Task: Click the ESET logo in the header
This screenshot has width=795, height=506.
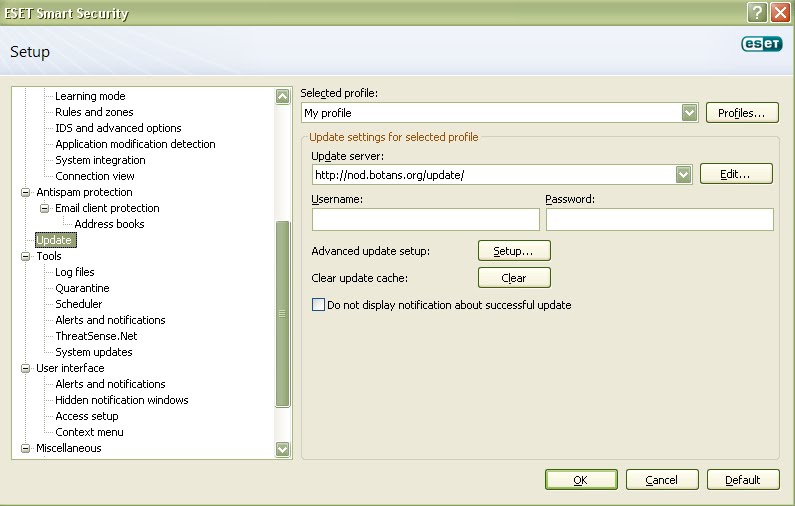Action: [x=762, y=44]
